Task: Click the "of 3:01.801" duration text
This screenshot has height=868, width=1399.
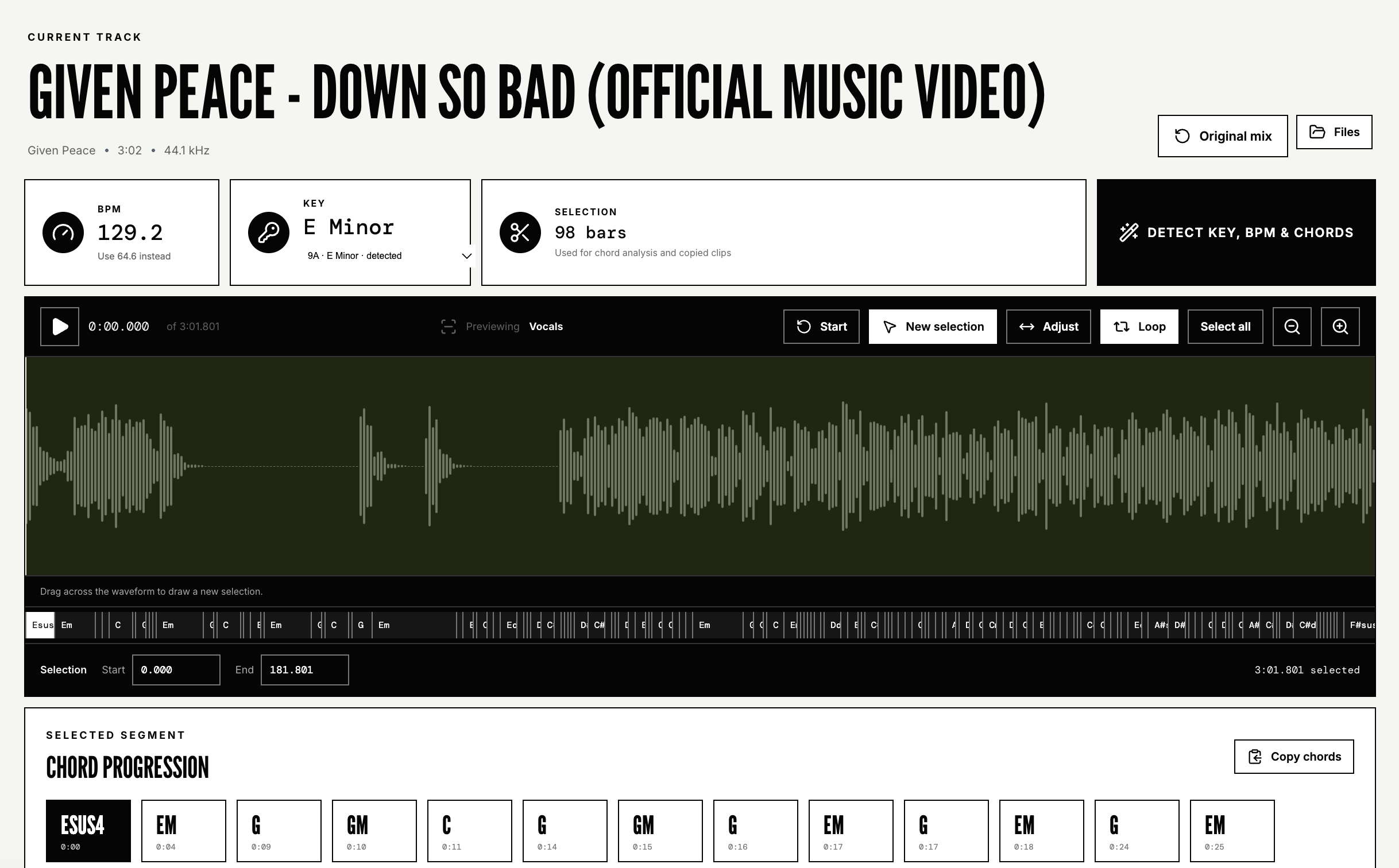Action: tap(193, 327)
